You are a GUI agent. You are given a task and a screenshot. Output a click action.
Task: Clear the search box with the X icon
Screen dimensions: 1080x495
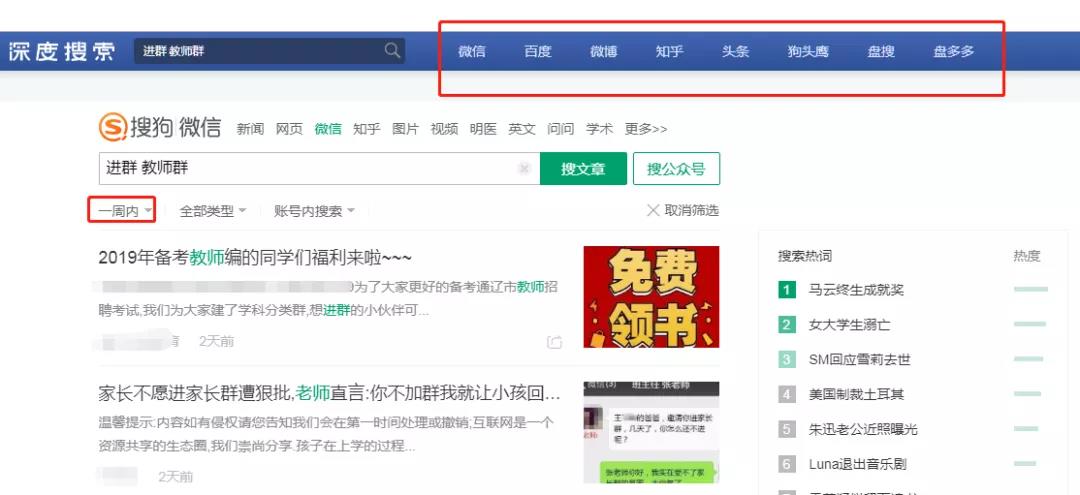524,169
